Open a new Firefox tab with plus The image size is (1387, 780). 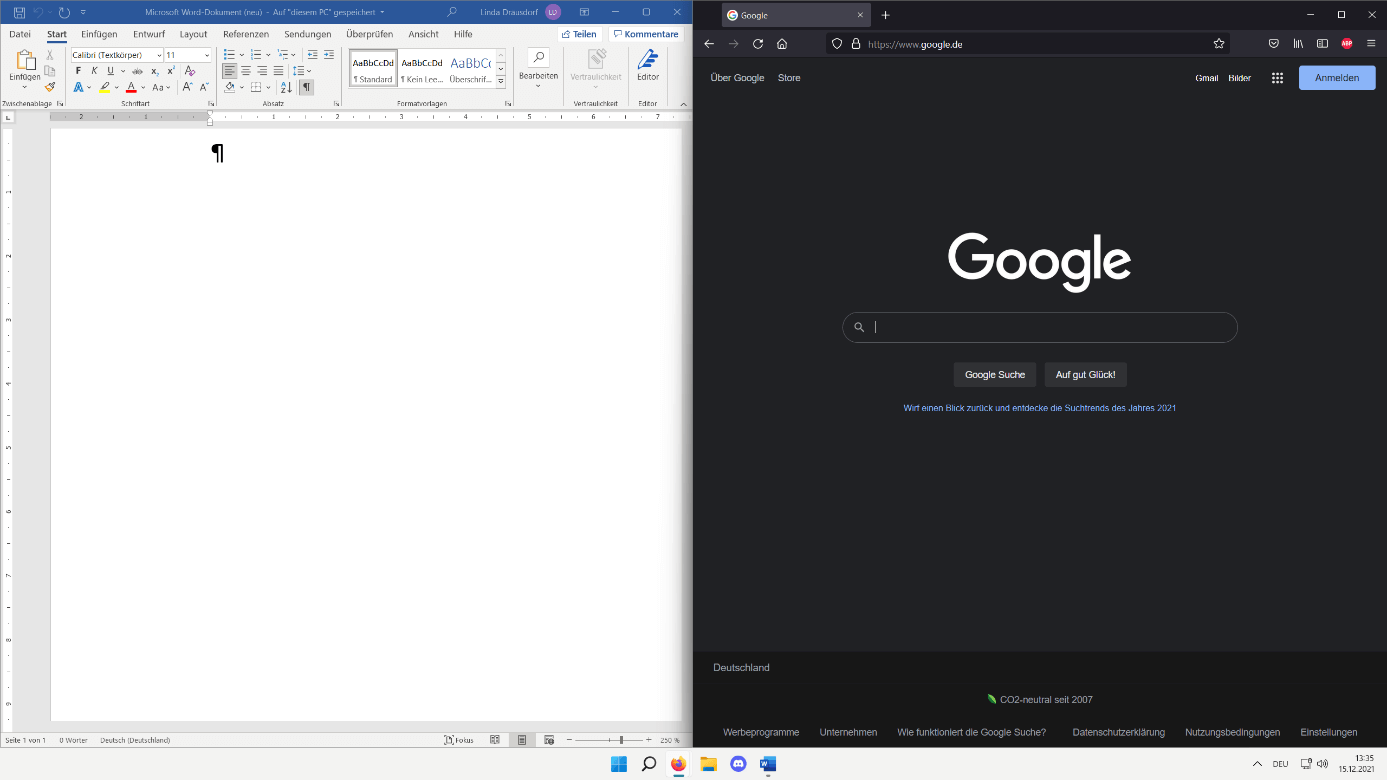[885, 15]
